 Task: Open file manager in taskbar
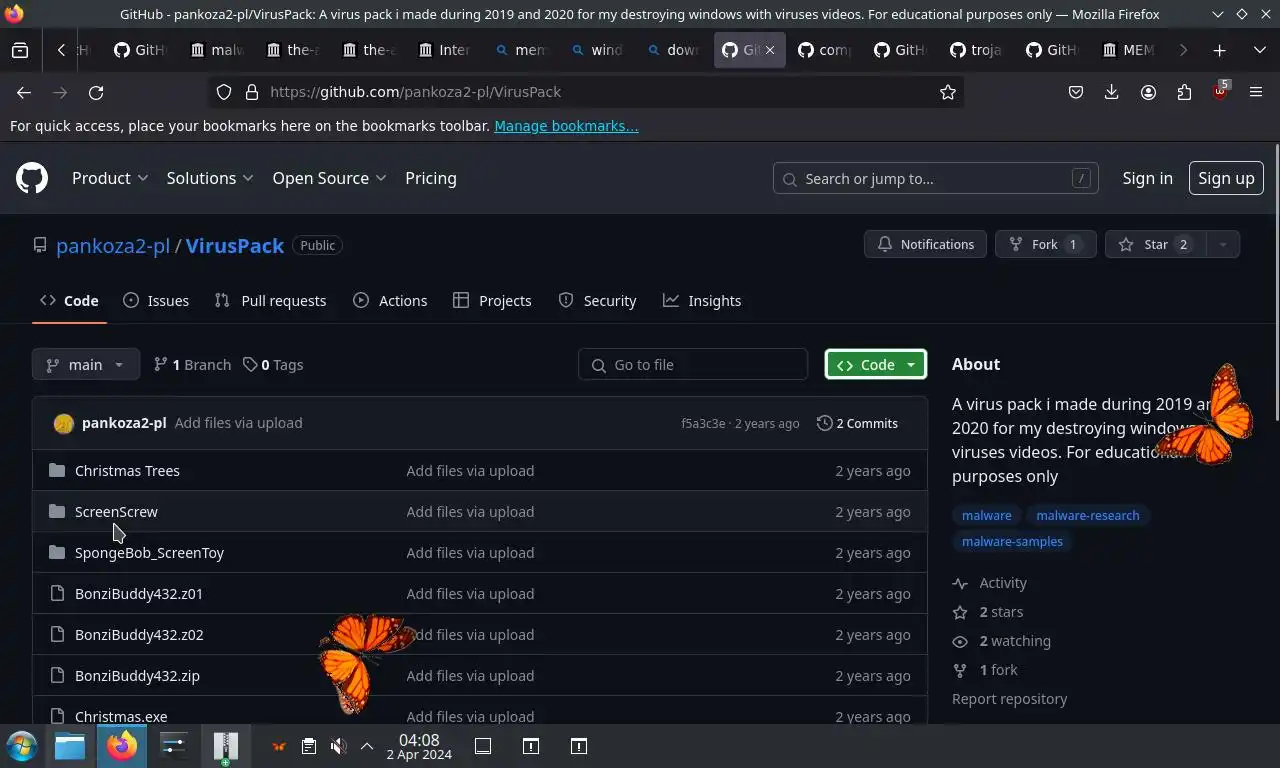point(70,746)
